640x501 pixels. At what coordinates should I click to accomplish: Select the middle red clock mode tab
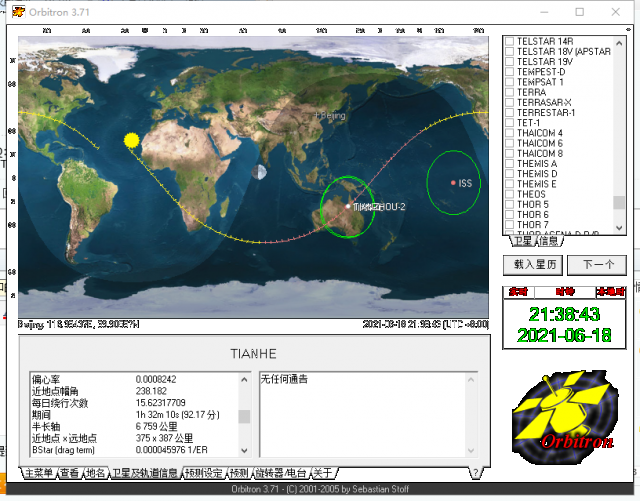[x=565, y=292]
